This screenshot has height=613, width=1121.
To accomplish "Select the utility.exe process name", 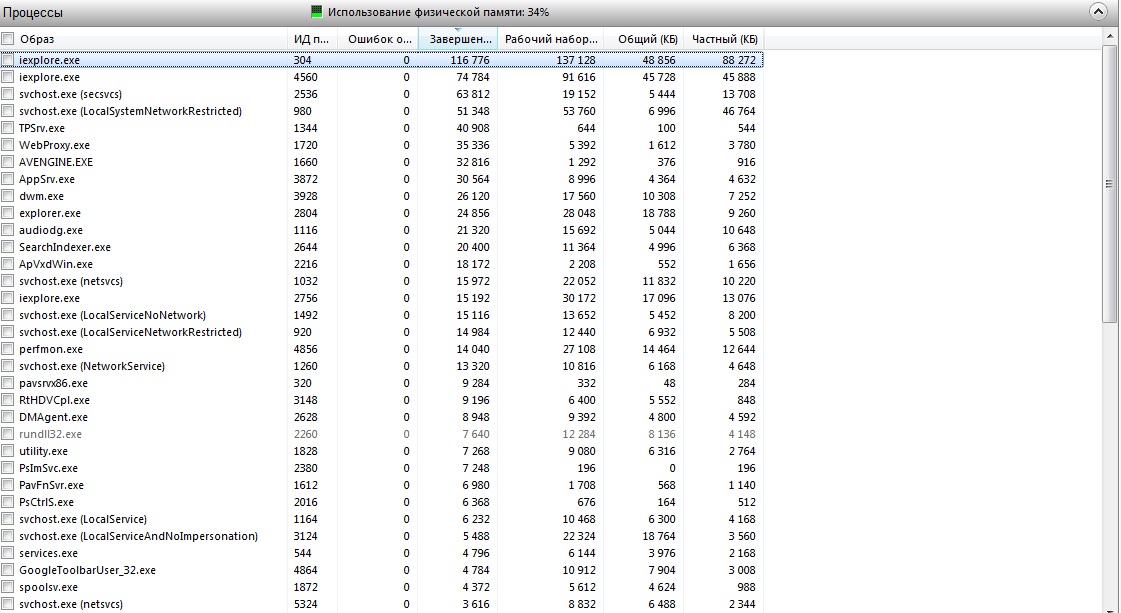I will tap(44, 451).
